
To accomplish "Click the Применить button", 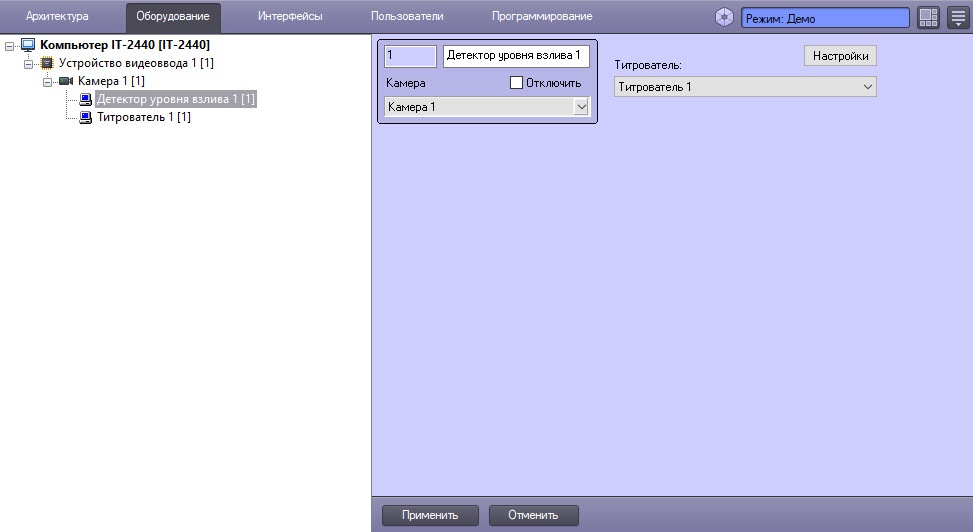I will [x=430, y=515].
